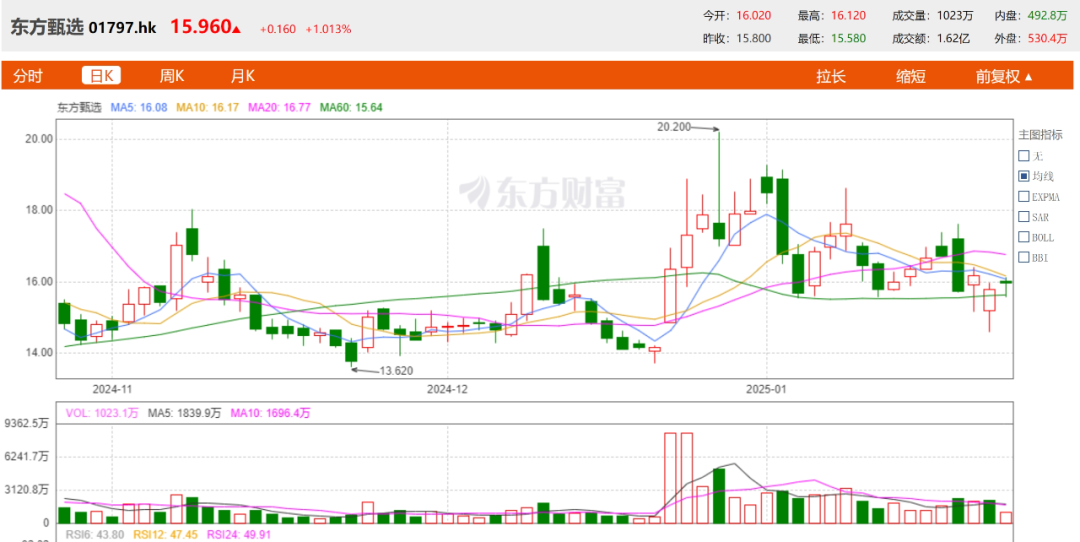Viewport: 1080px width, 542px height.
Task: Click the volume MA10: 1696.4万 label
Action: (x=271, y=413)
